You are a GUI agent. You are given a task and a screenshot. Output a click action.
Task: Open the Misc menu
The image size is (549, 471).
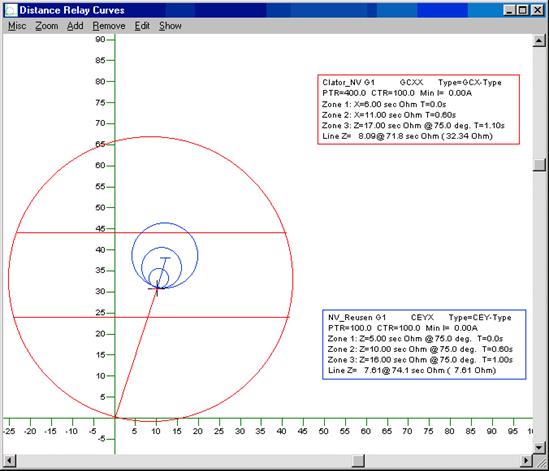(x=17, y=26)
